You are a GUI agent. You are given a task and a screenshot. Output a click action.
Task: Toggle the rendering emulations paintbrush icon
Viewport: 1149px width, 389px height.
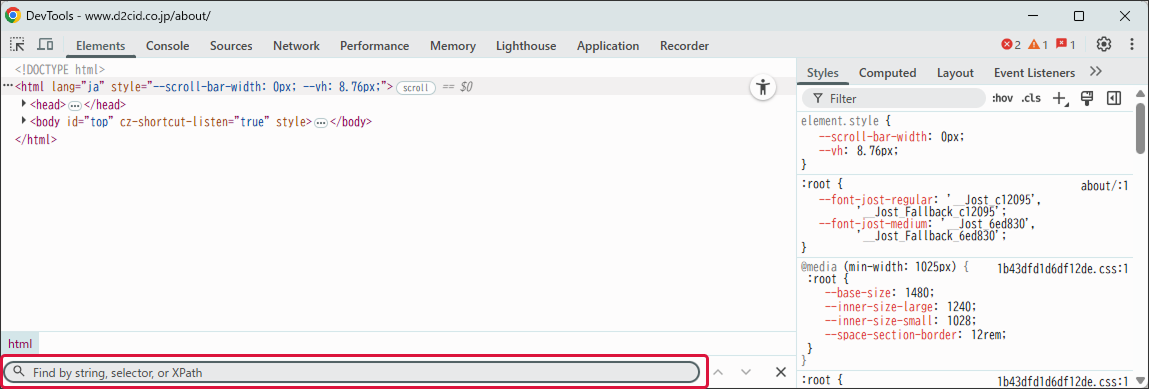tap(1087, 98)
